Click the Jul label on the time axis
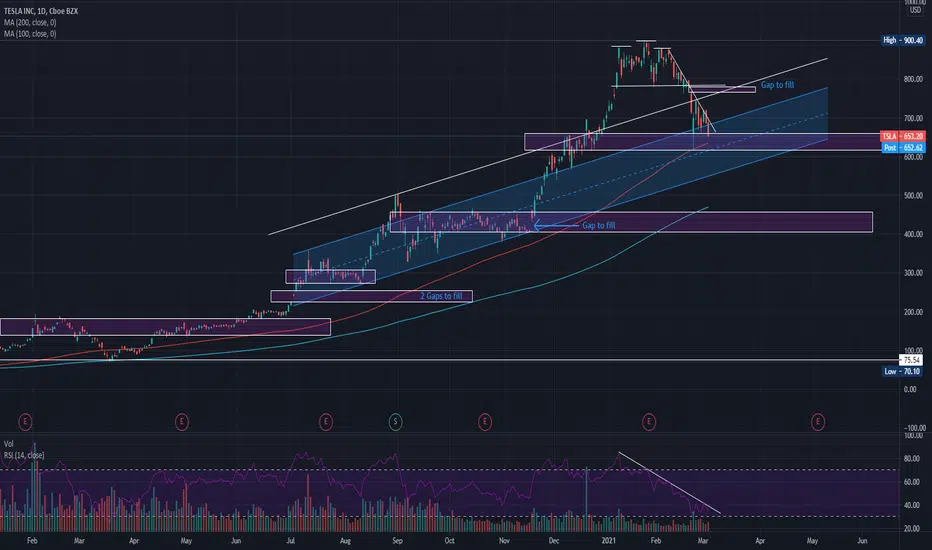This screenshot has width=932, height=550. click(x=291, y=540)
